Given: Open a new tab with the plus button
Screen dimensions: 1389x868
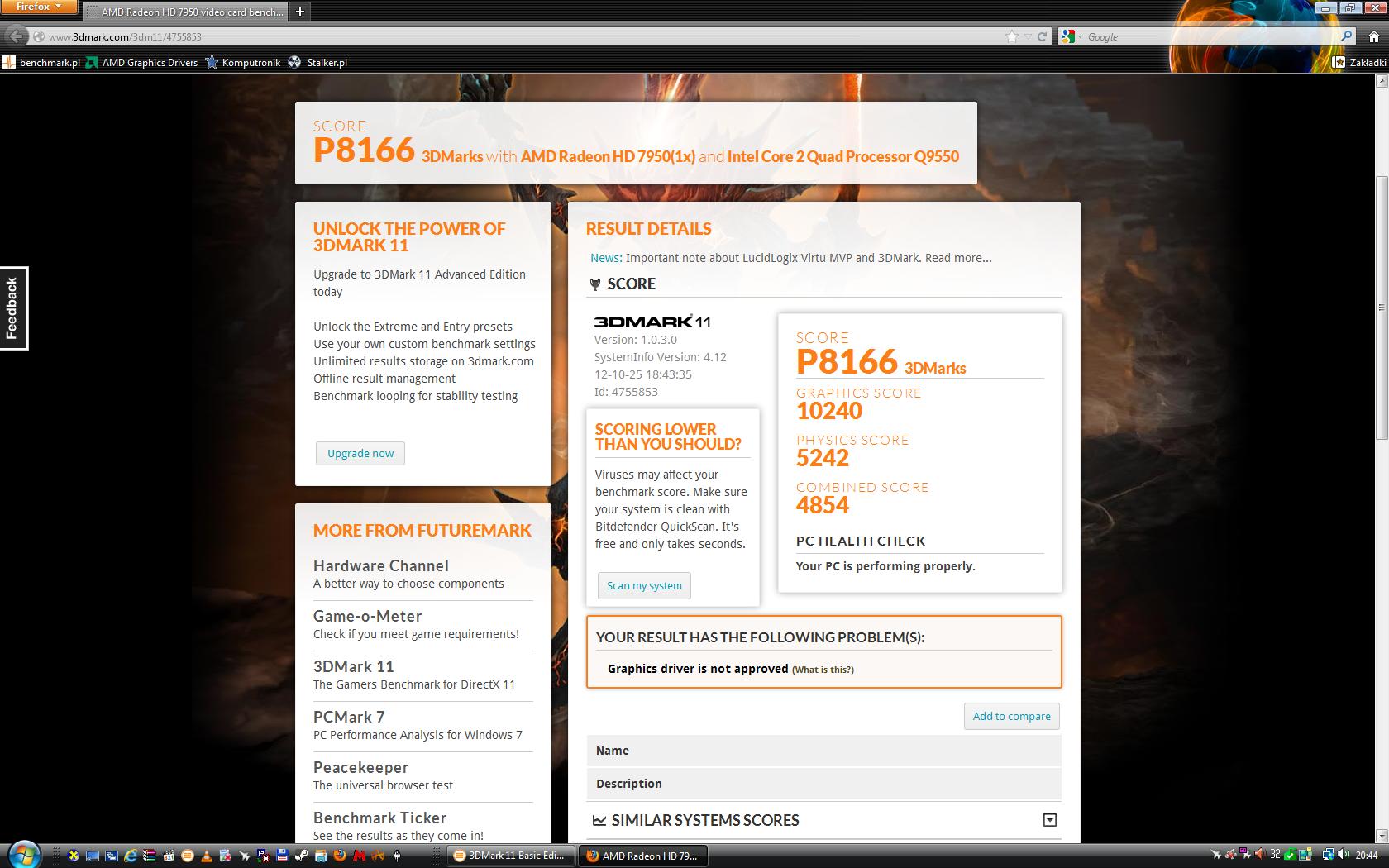Looking at the screenshot, I should pos(300,12).
